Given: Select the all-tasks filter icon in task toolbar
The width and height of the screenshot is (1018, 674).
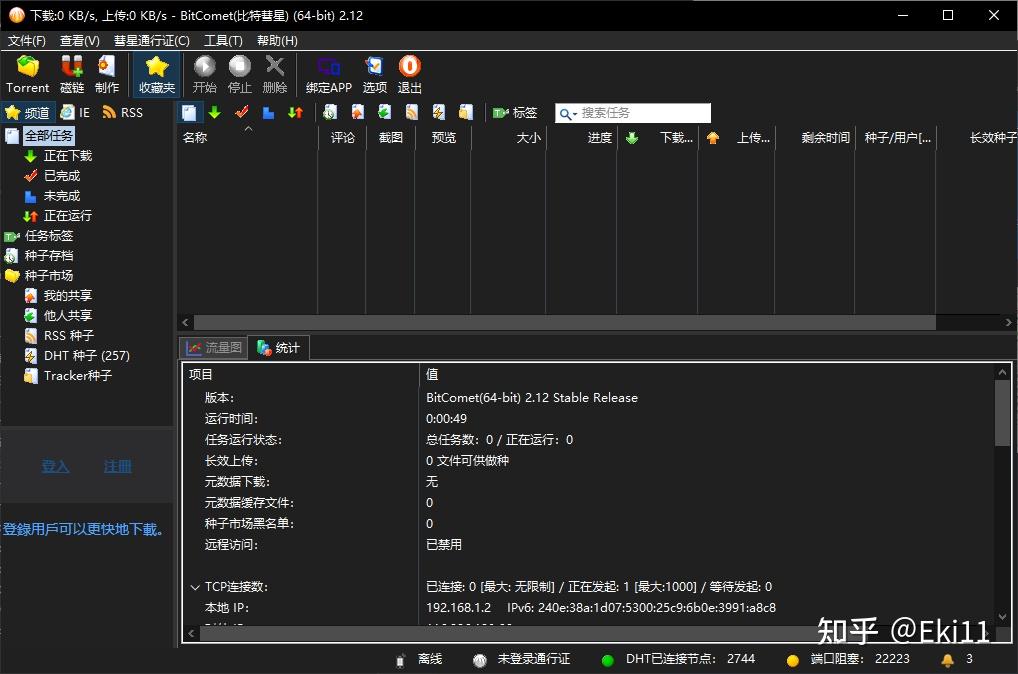Looking at the screenshot, I should (189, 113).
